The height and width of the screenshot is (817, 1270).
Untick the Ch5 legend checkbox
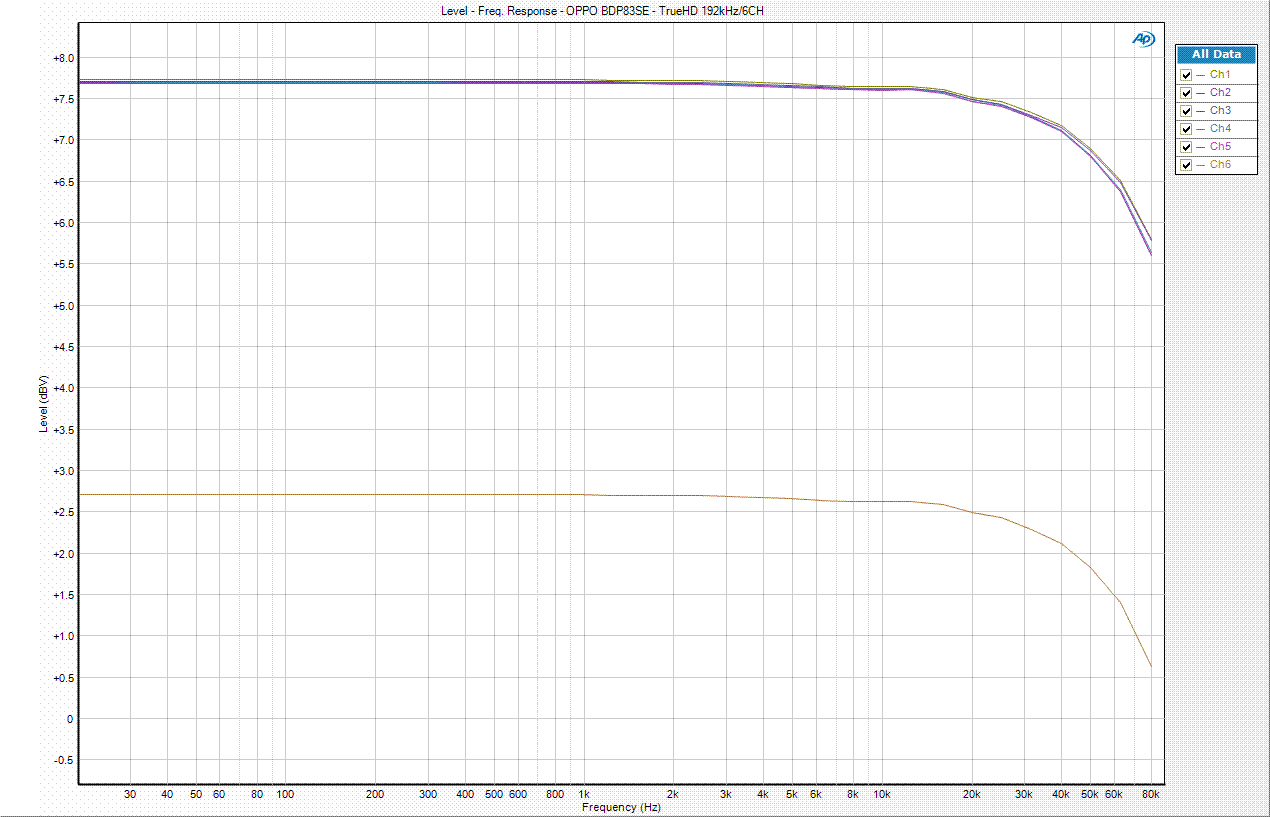point(1186,147)
